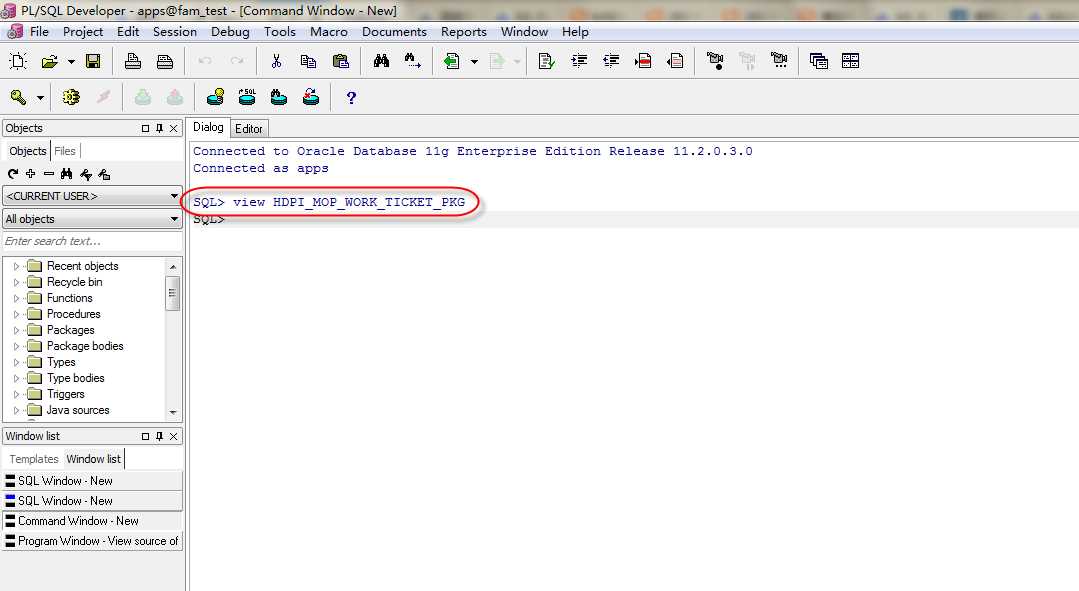
Task: Switch to the Editor tab
Action: click(x=248, y=129)
